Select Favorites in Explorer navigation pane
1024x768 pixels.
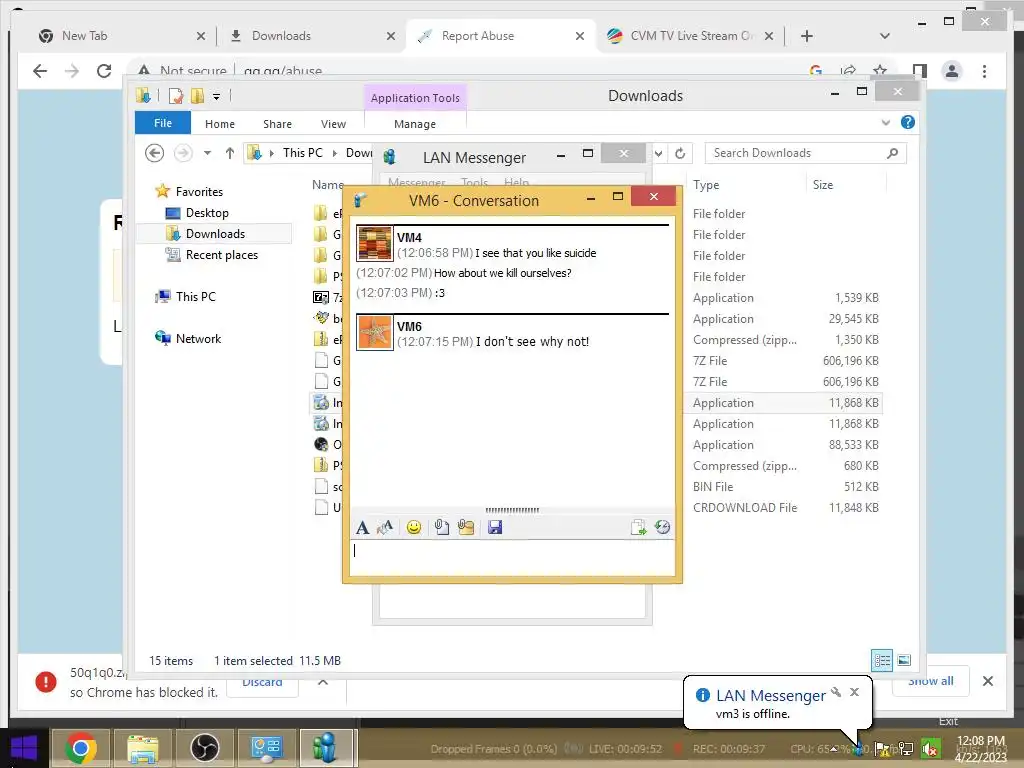(199, 191)
